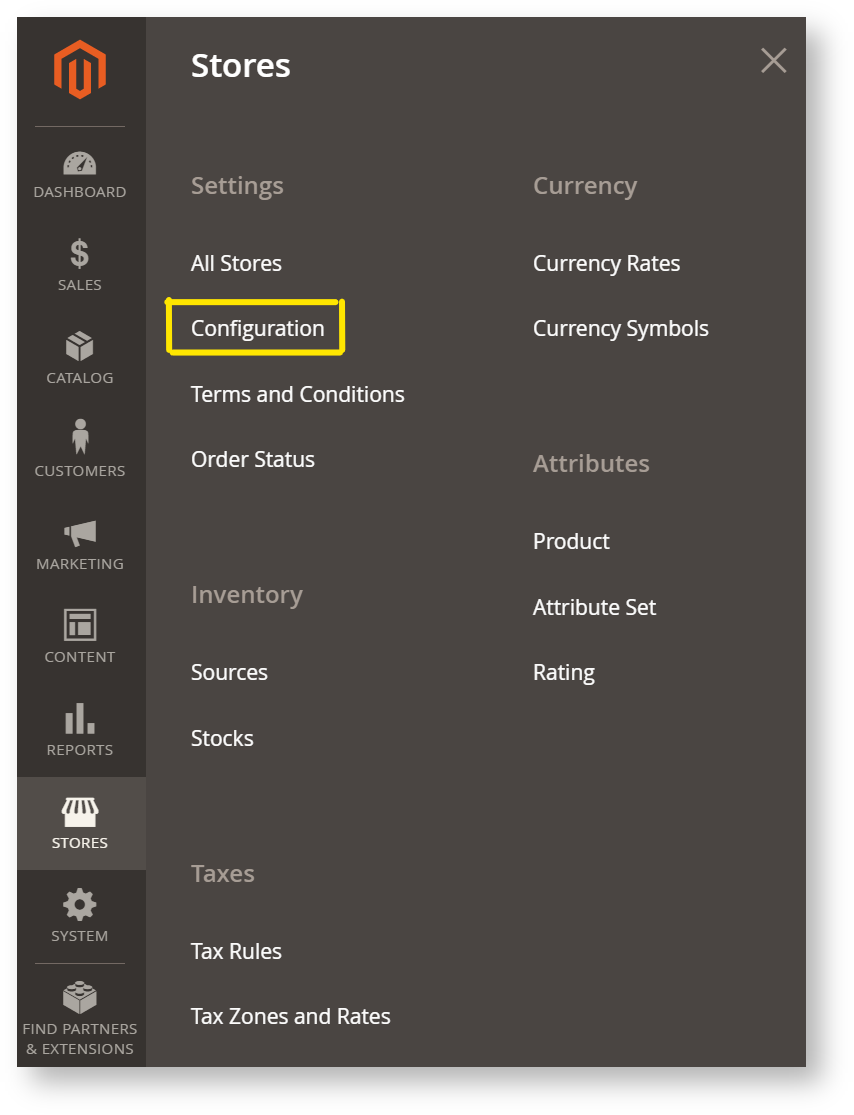Viewport: 854px width, 1115px height.
Task: Open Currency Rates
Action: coord(606,264)
